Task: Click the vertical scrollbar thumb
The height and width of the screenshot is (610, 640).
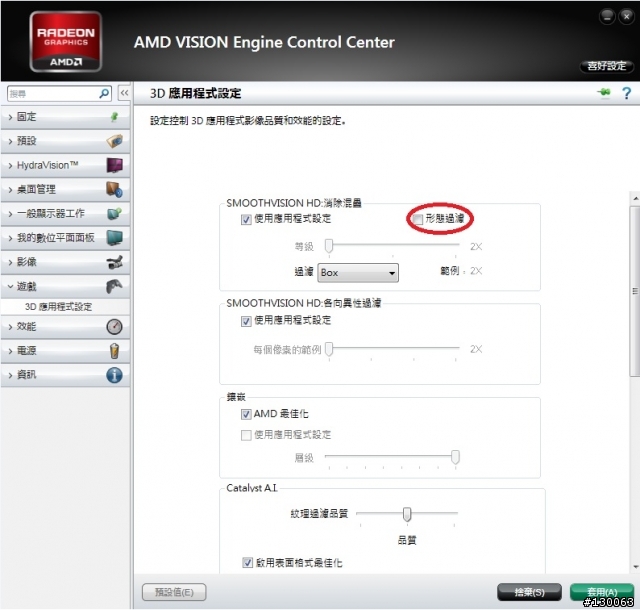Action: pos(635,291)
